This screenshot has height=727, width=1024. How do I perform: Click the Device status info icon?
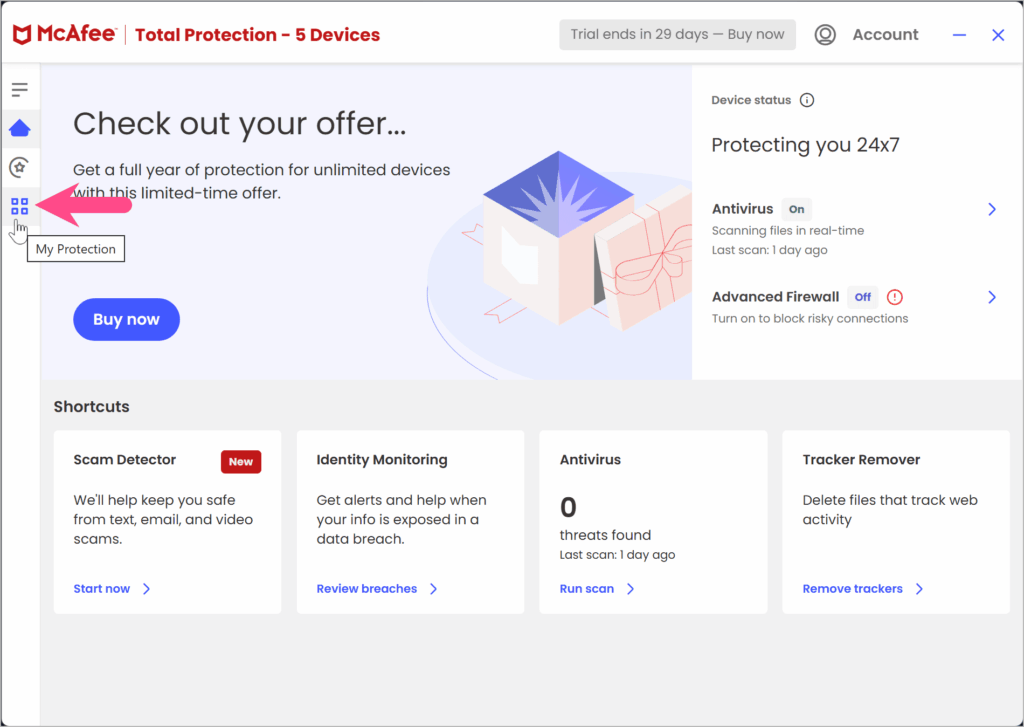click(808, 100)
